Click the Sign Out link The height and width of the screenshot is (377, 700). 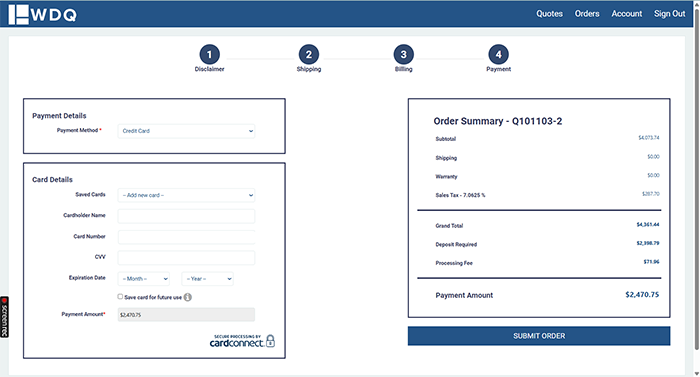pyautogui.click(x=669, y=14)
